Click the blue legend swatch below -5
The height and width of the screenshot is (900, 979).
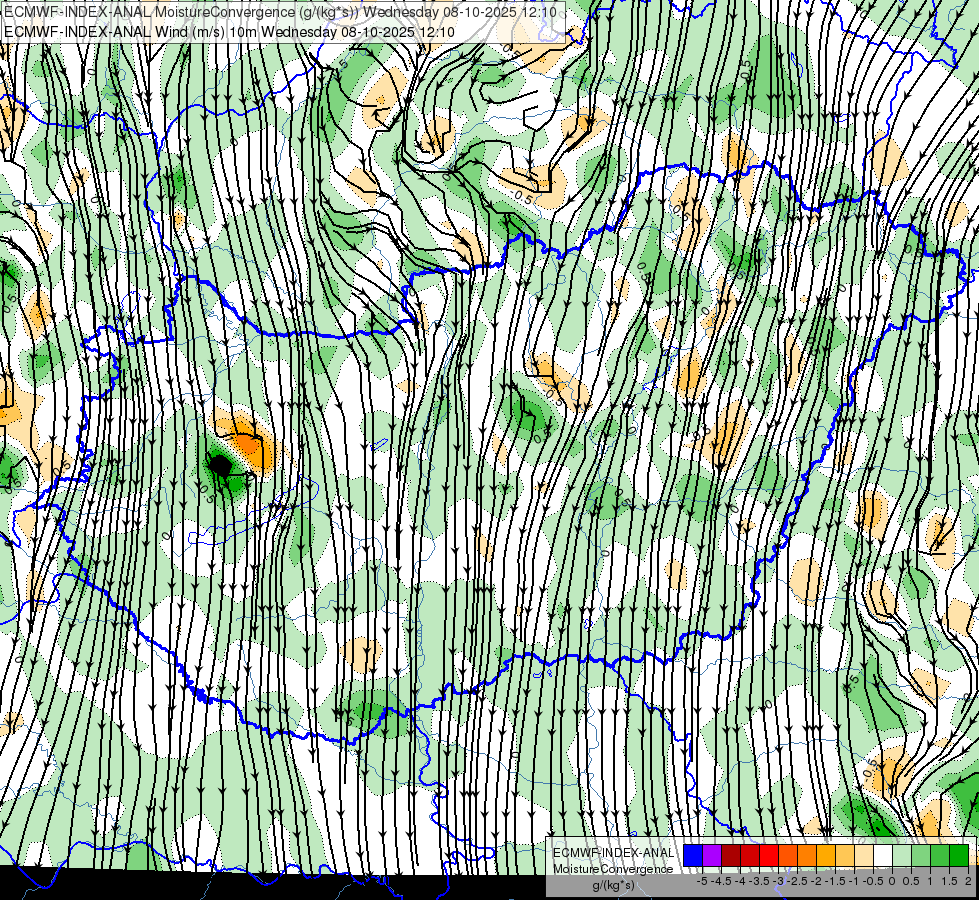tap(693, 855)
